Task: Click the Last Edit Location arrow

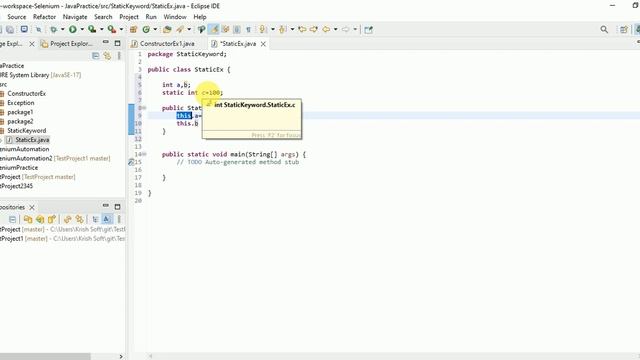Action: (302, 29)
